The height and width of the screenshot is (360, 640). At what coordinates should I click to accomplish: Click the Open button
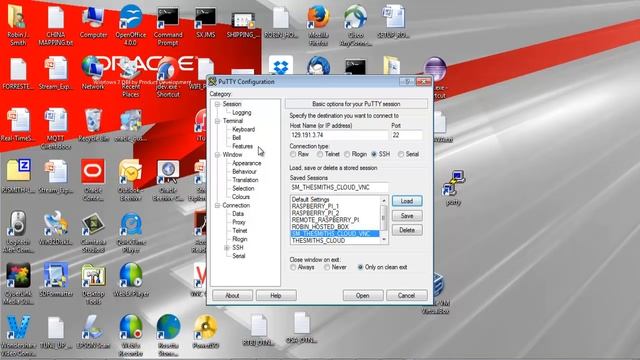click(363, 296)
